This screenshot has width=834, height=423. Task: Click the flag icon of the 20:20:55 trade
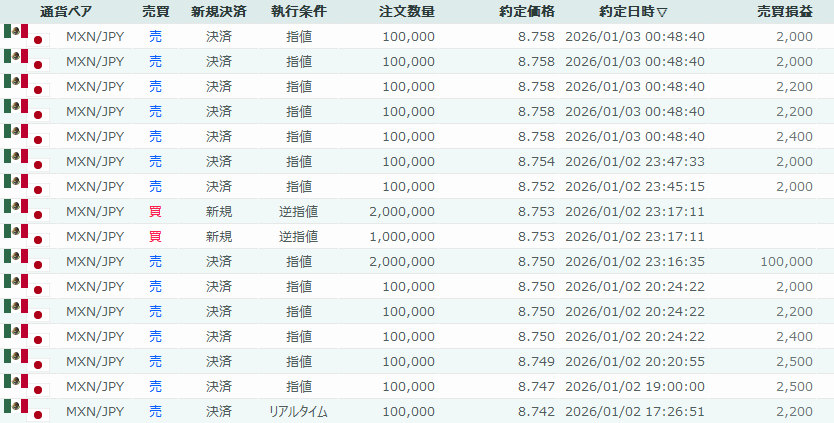tap(26, 361)
